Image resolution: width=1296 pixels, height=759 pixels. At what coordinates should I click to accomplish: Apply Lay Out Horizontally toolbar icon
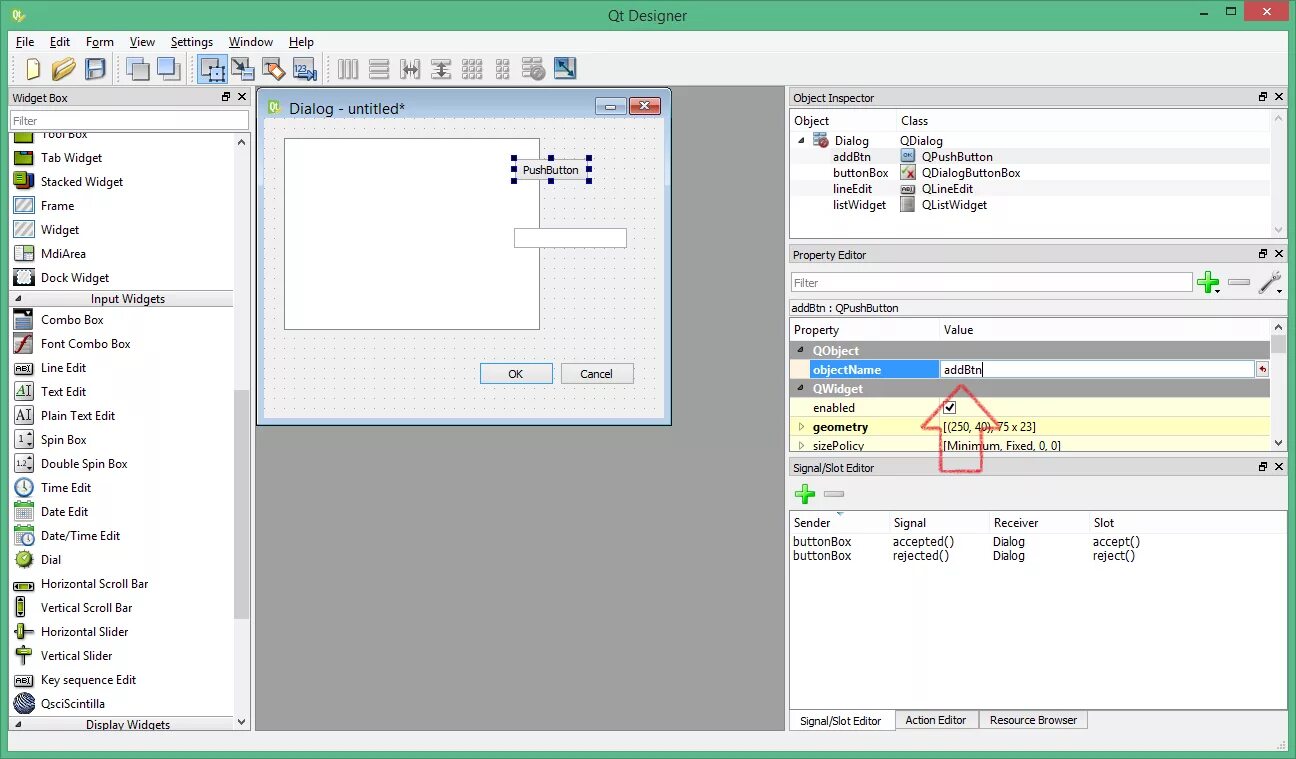click(348, 69)
